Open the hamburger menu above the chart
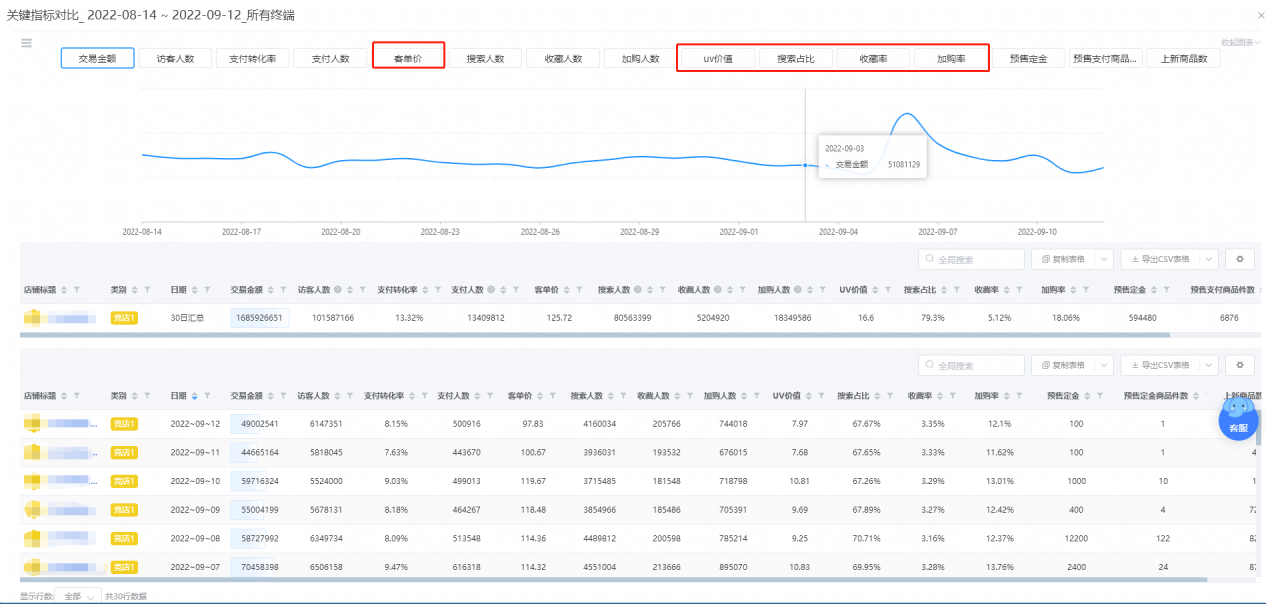Image resolution: width=1266 pixels, height=604 pixels. pos(27,43)
